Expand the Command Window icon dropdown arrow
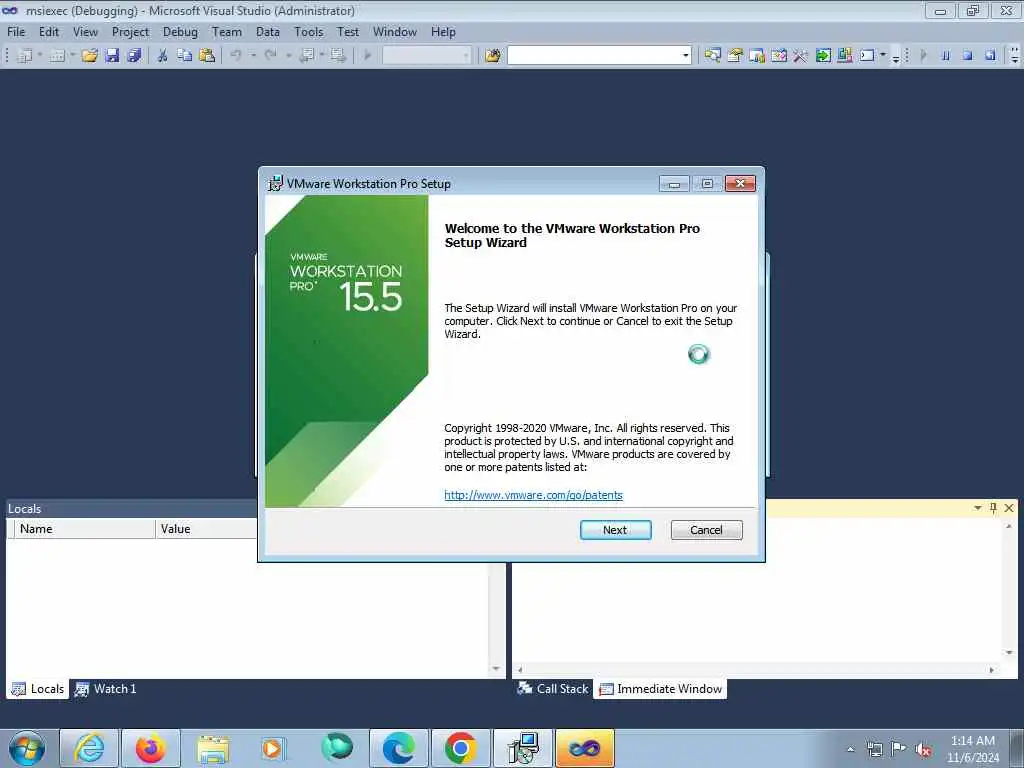The image size is (1024, 768). [x=882, y=55]
